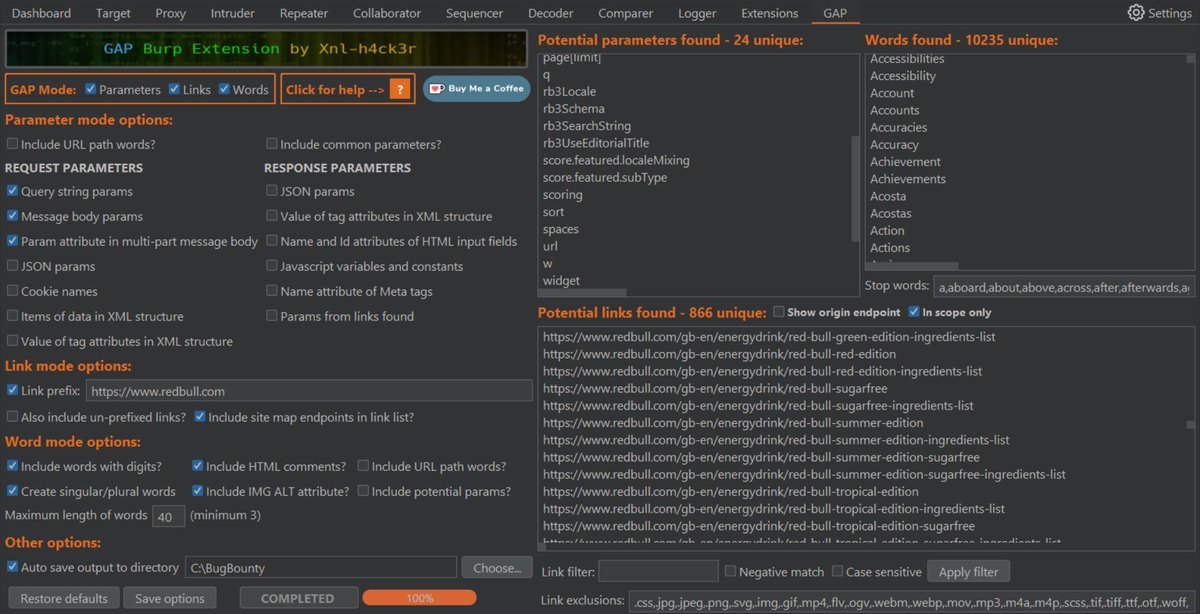
Task: Enable Items of data in XML structure
Action: click(12, 316)
